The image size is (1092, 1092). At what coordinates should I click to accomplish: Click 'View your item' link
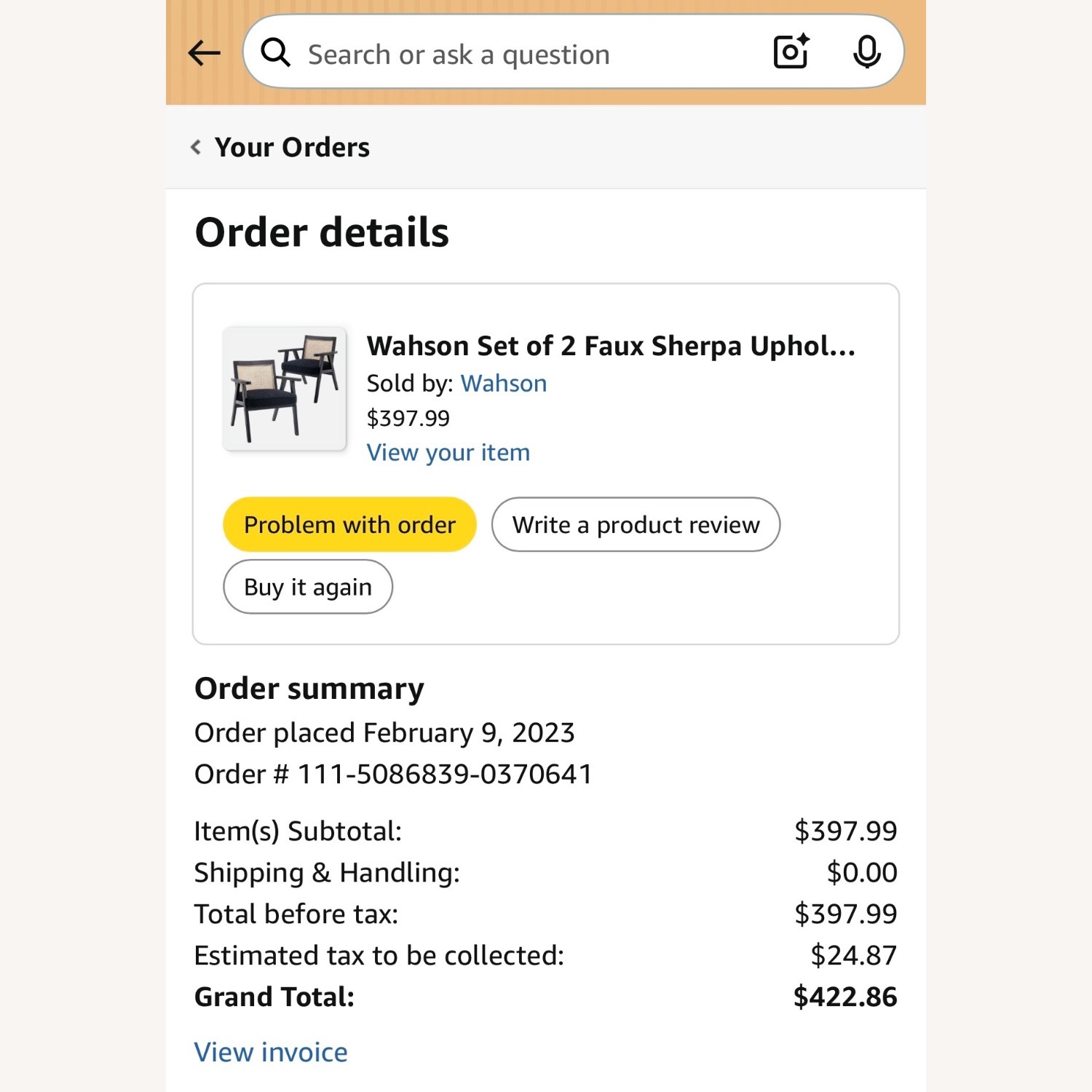point(448,453)
